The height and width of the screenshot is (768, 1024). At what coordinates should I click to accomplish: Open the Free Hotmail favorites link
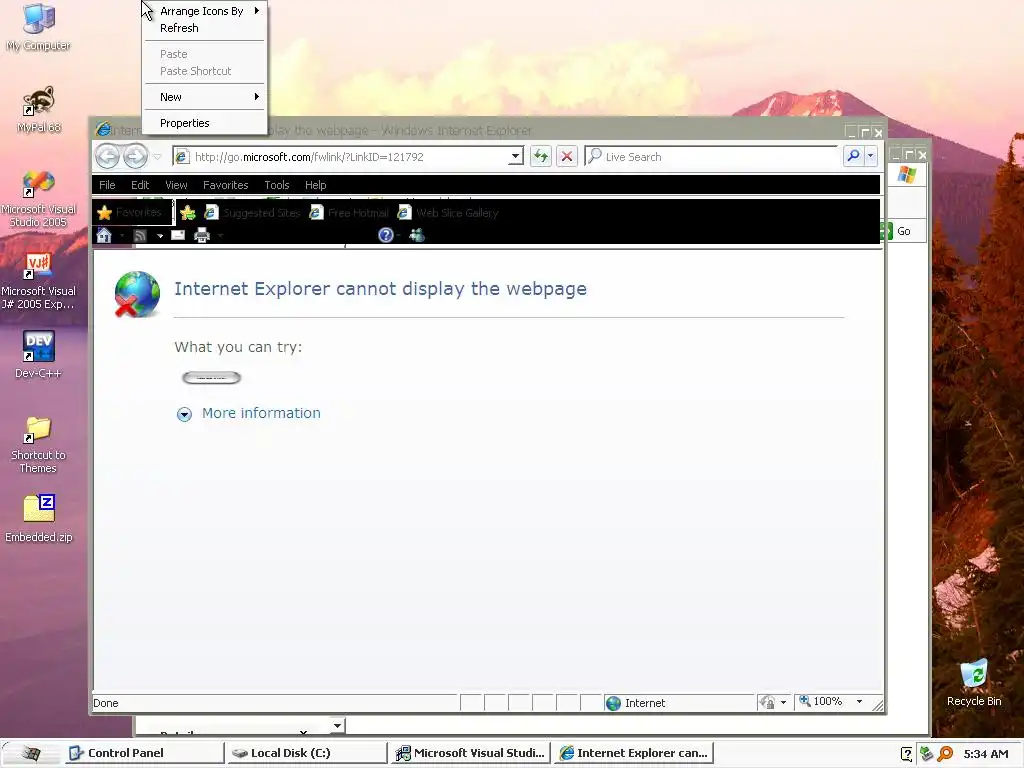click(349, 213)
